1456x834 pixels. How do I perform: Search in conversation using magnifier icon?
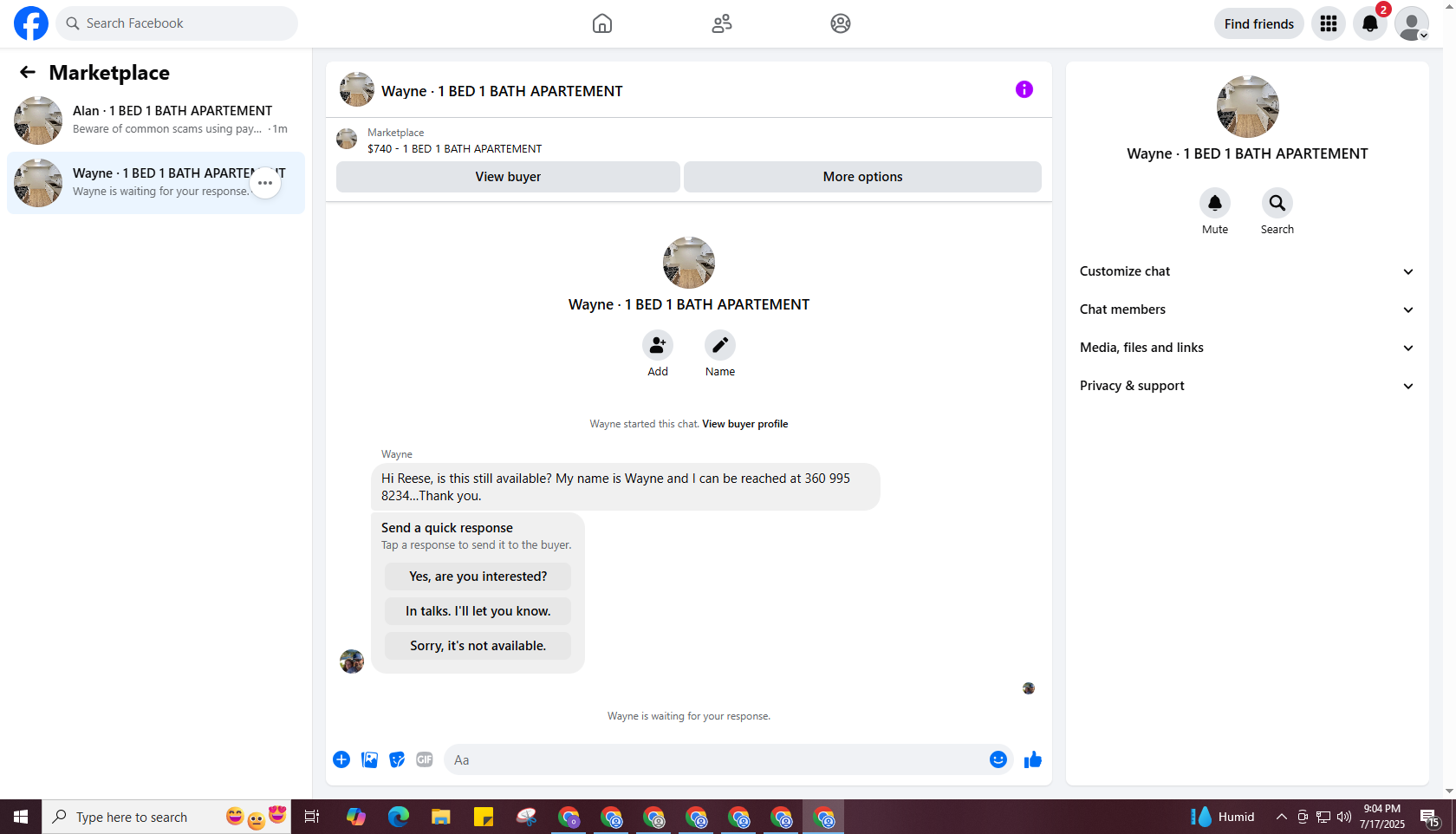[1277, 203]
